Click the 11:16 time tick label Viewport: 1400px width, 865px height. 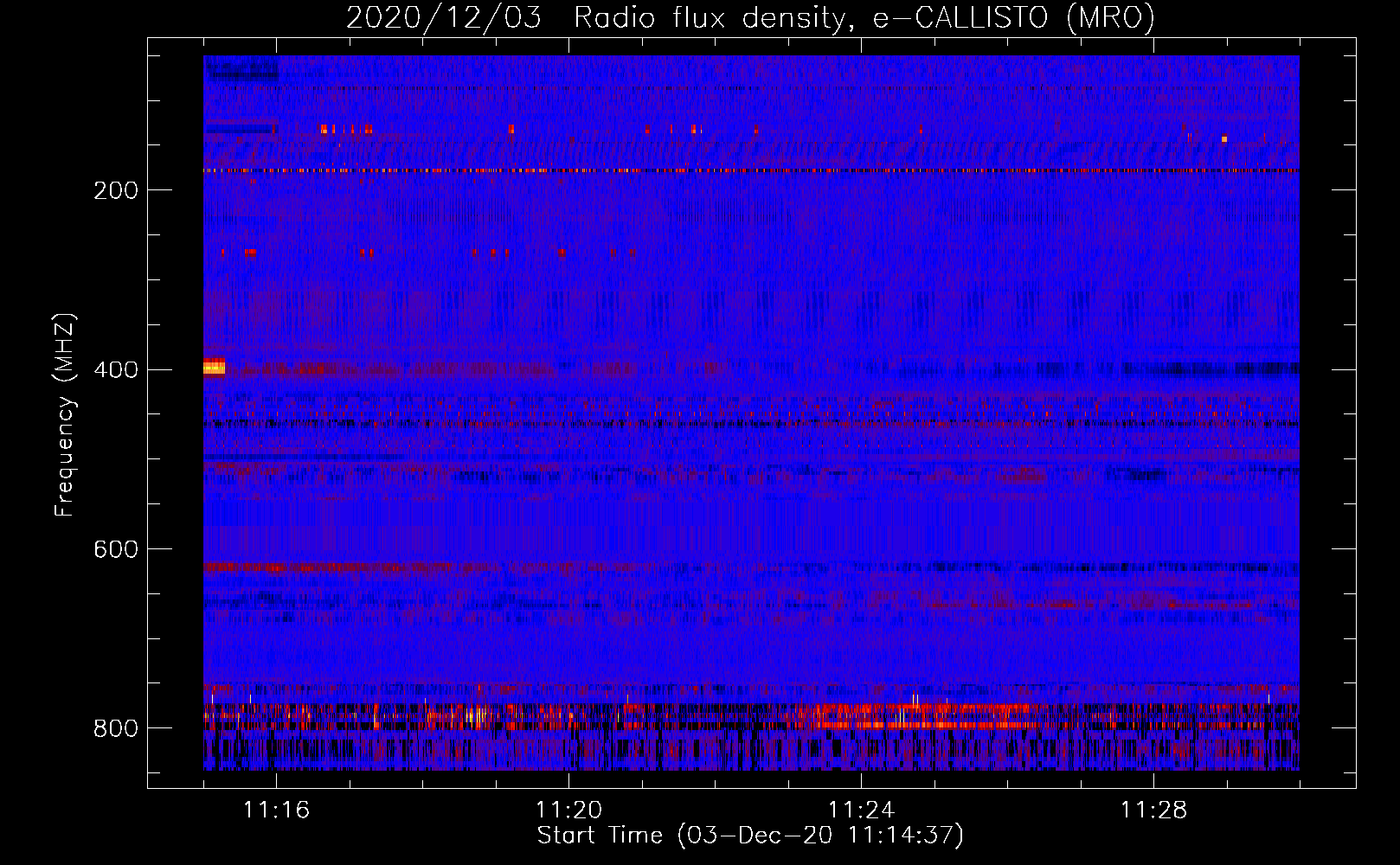276,810
